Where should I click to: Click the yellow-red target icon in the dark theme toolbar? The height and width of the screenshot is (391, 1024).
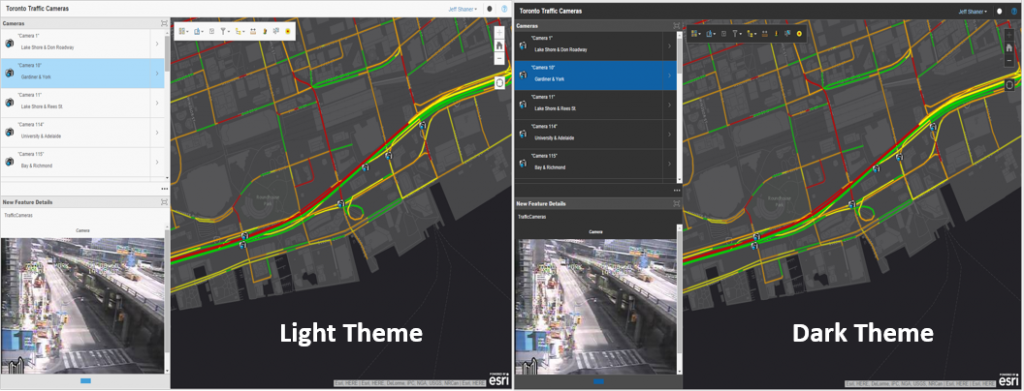[799, 33]
